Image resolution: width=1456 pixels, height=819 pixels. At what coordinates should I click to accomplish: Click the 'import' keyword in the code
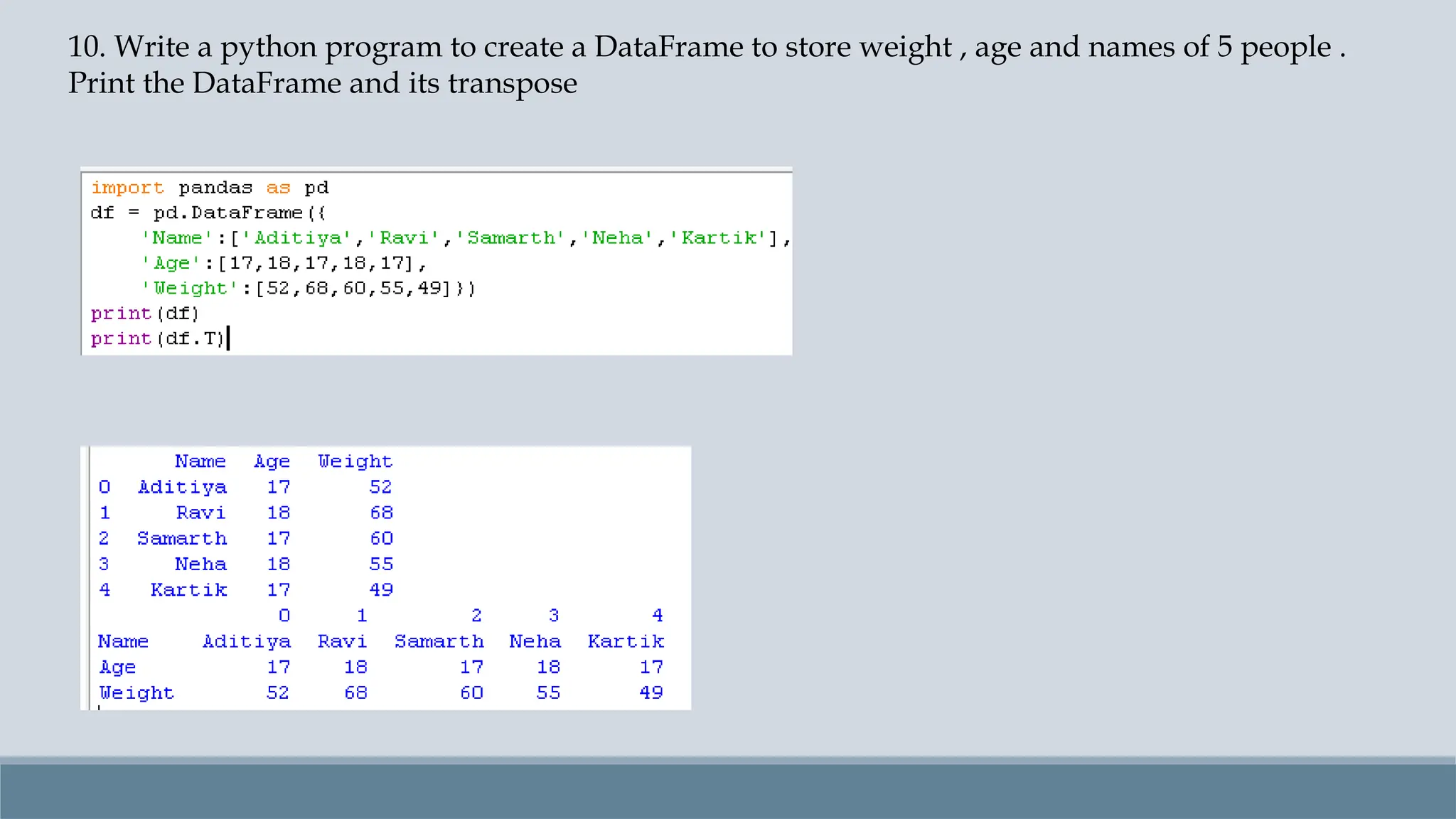127,188
